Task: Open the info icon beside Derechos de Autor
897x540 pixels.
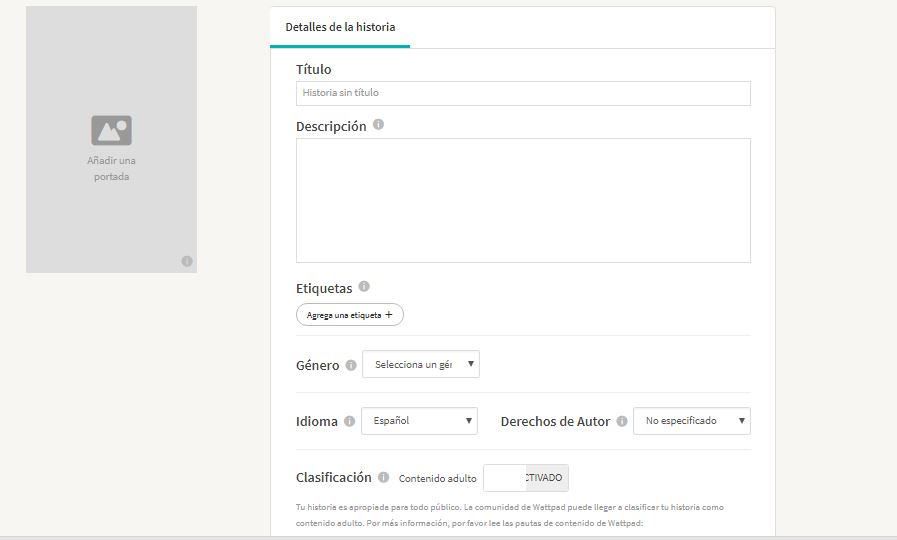Action: [x=622, y=422]
